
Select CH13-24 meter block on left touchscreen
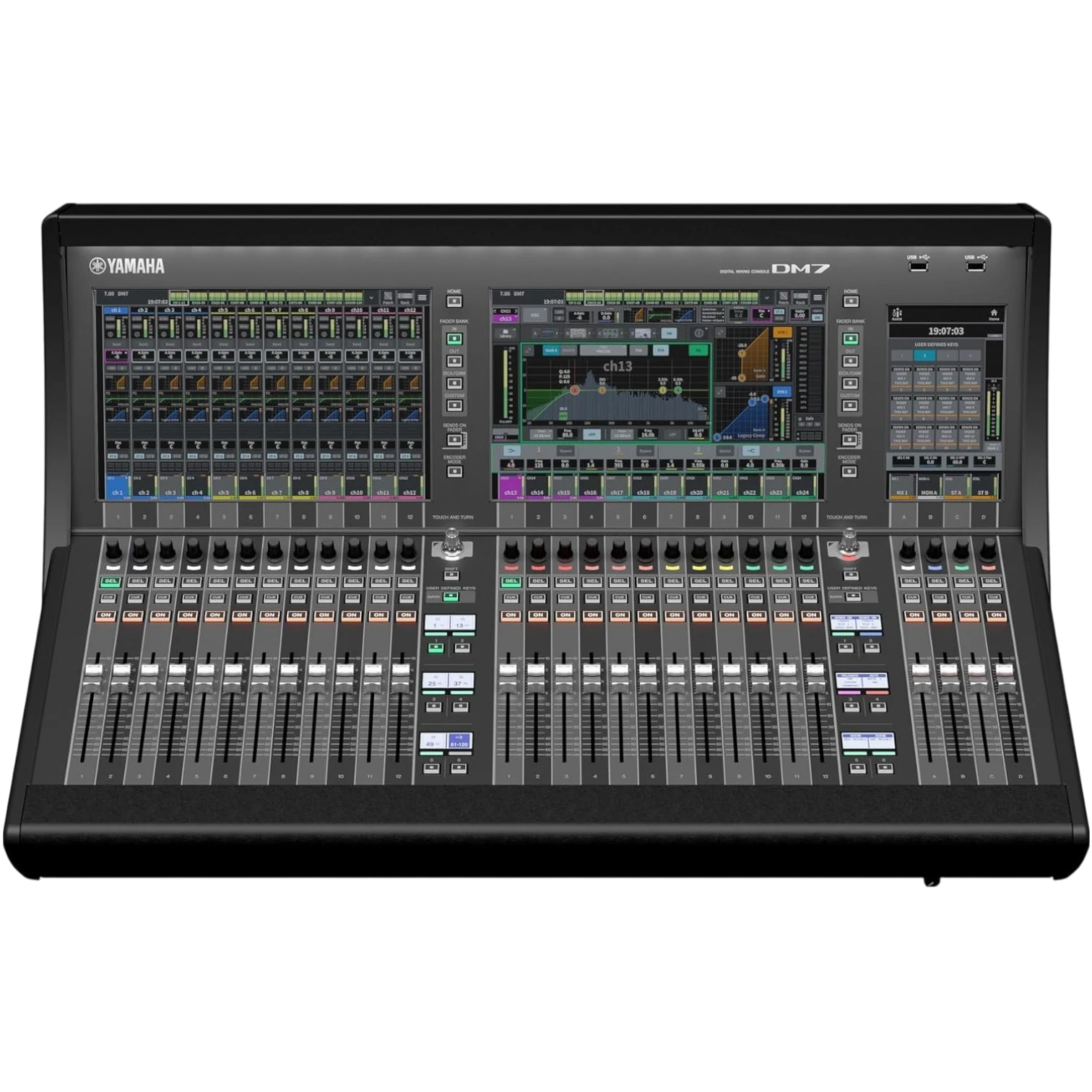coord(198,298)
